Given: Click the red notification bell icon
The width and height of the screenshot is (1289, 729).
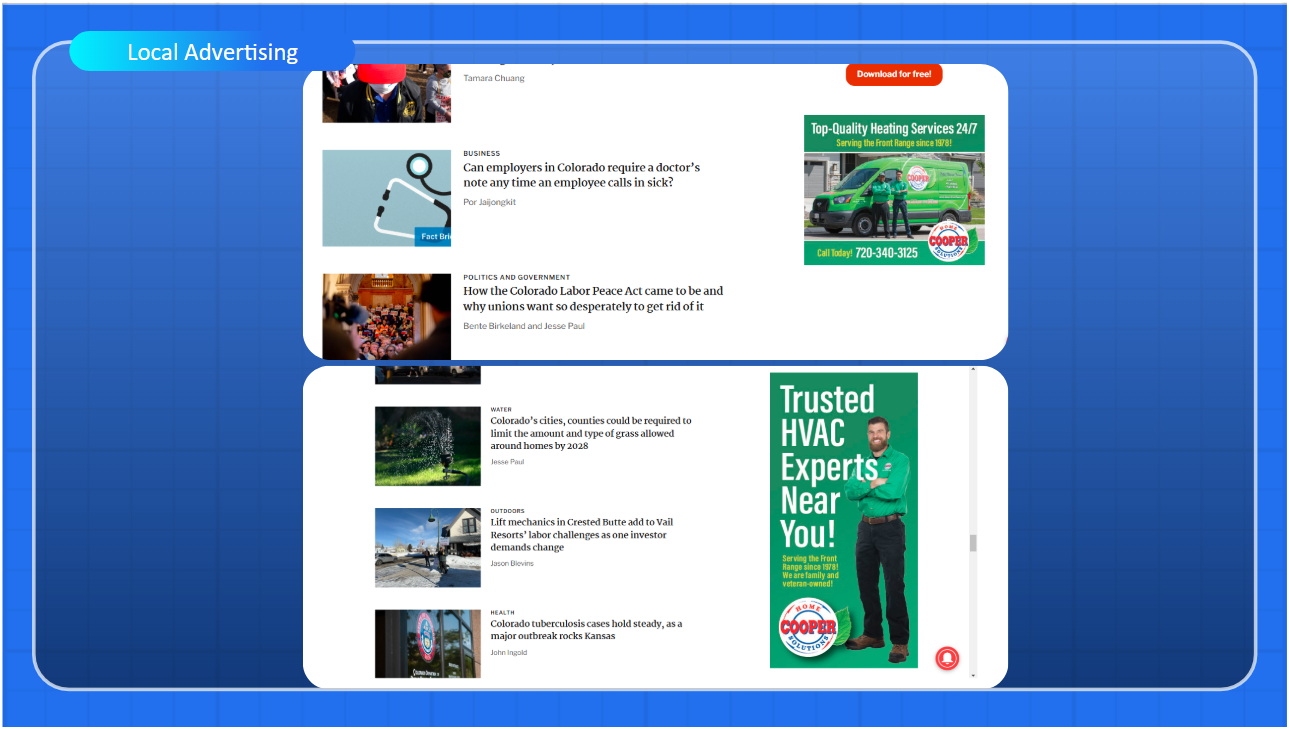Looking at the screenshot, I should coord(947,658).
